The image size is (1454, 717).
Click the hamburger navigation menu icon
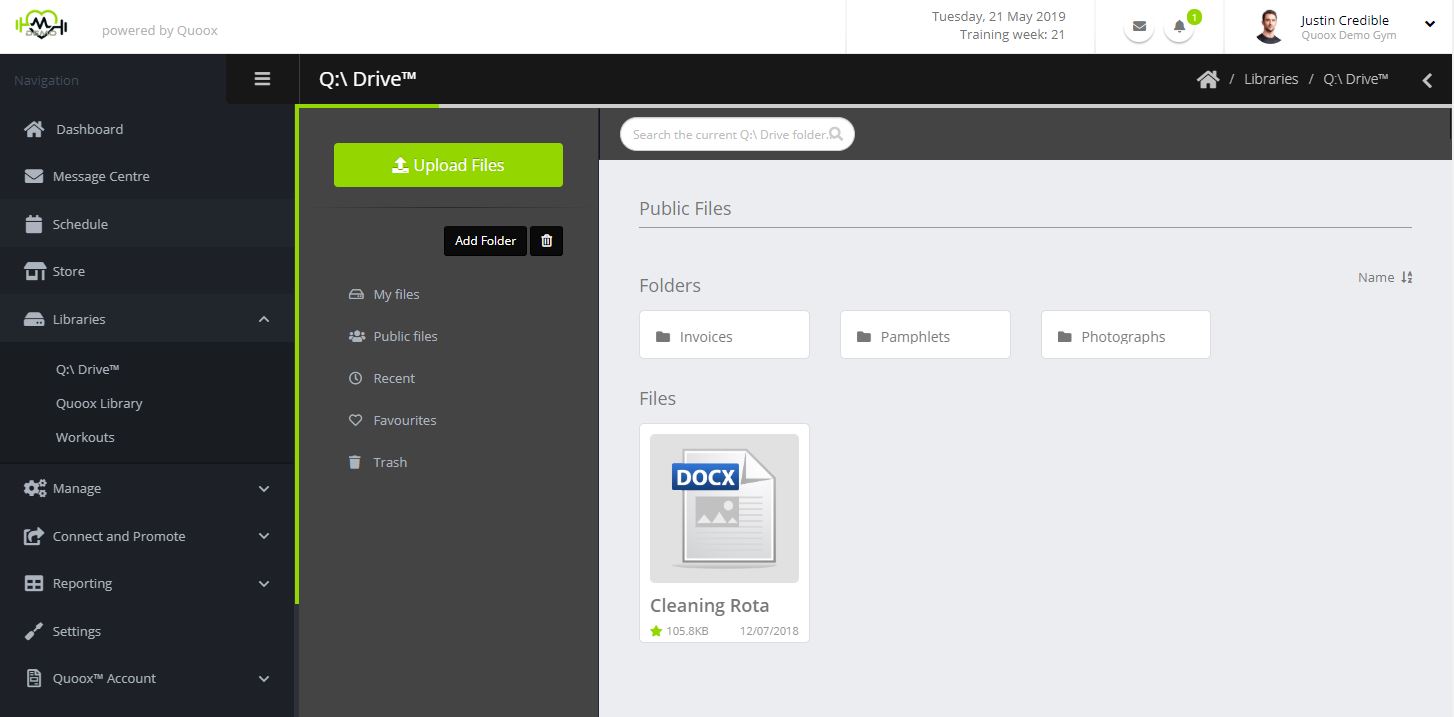click(262, 79)
